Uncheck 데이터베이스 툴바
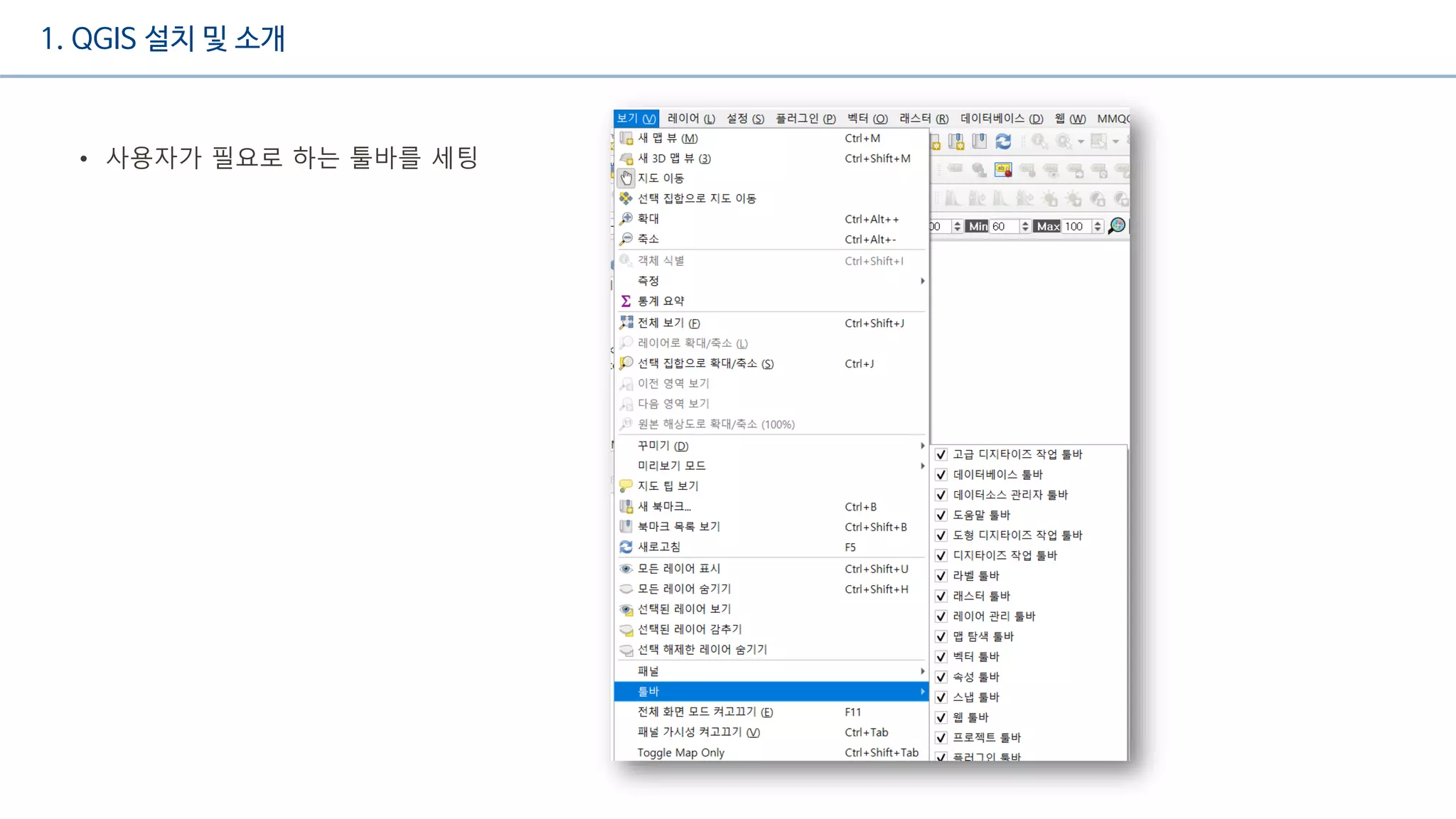The image size is (1456, 819). tap(941, 474)
